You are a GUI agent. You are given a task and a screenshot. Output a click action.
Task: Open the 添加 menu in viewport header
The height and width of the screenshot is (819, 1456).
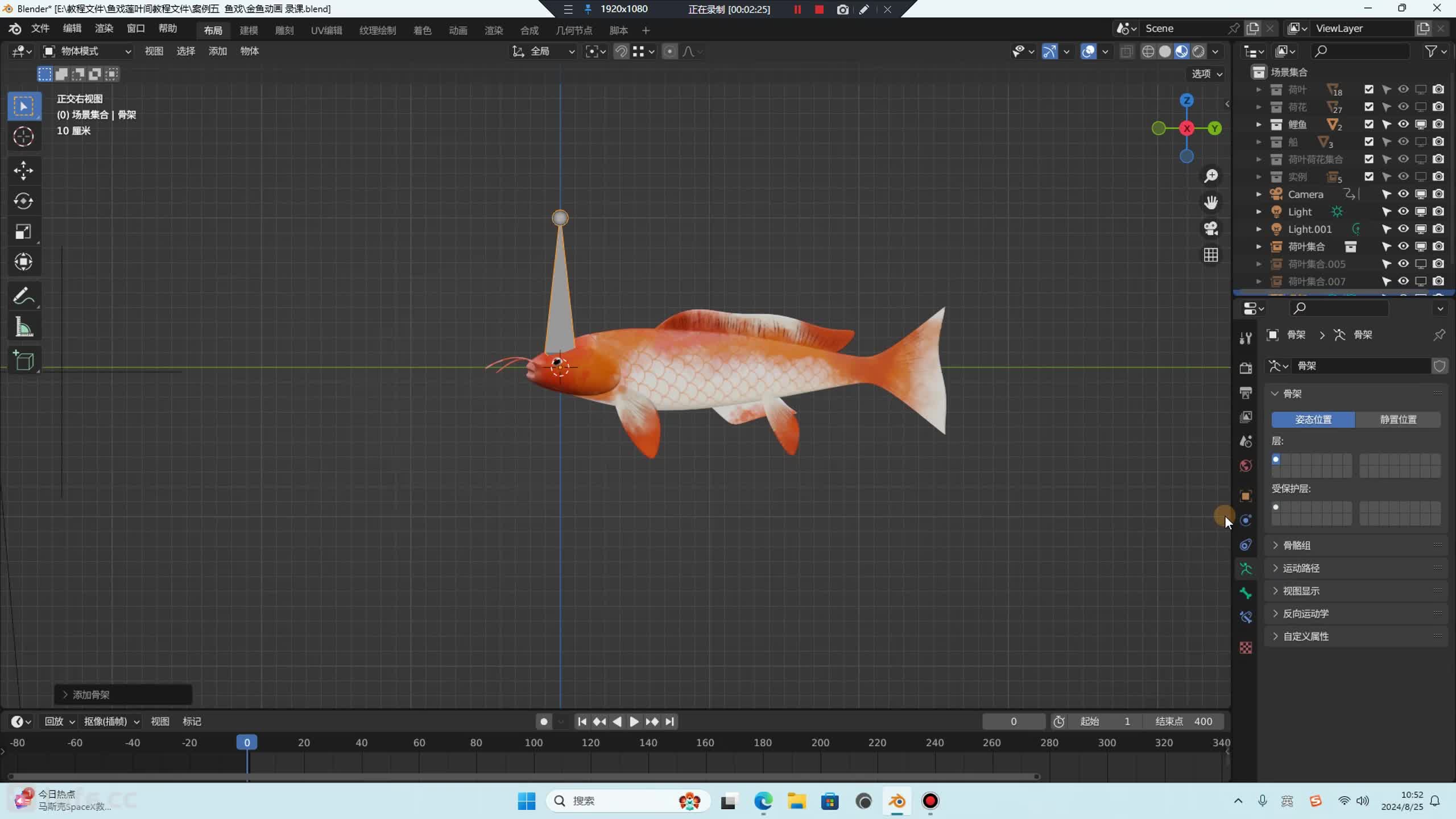click(x=218, y=51)
